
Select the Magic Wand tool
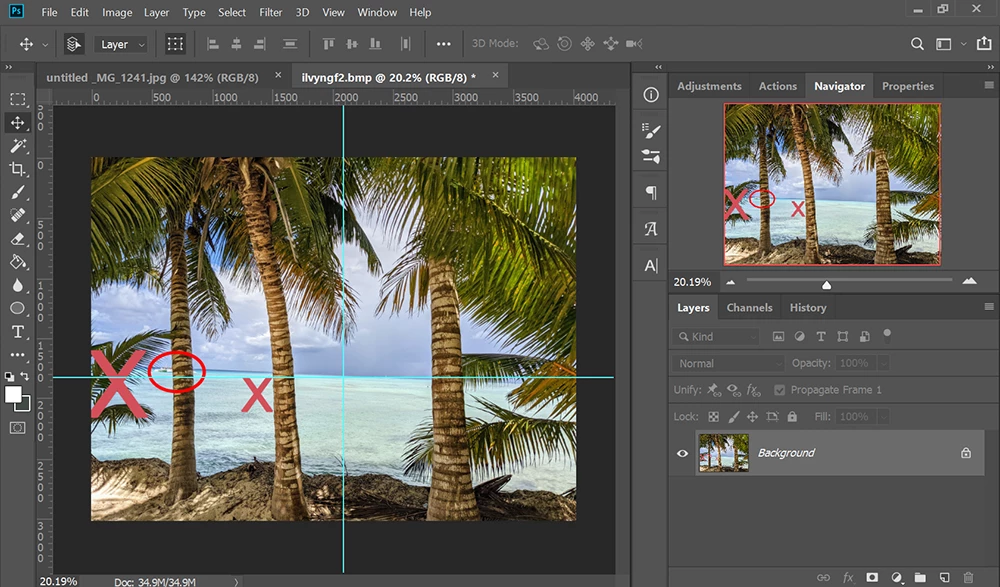(x=18, y=145)
